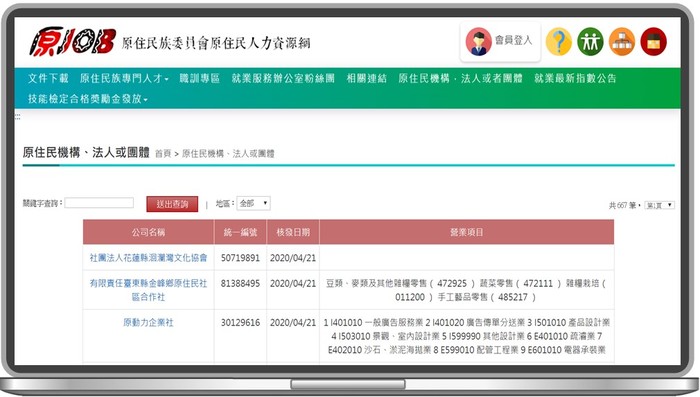Viewport: 700px width, 397px height.
Task: Open the yellow question mark help icon
Action: click(x=558, y=41)
